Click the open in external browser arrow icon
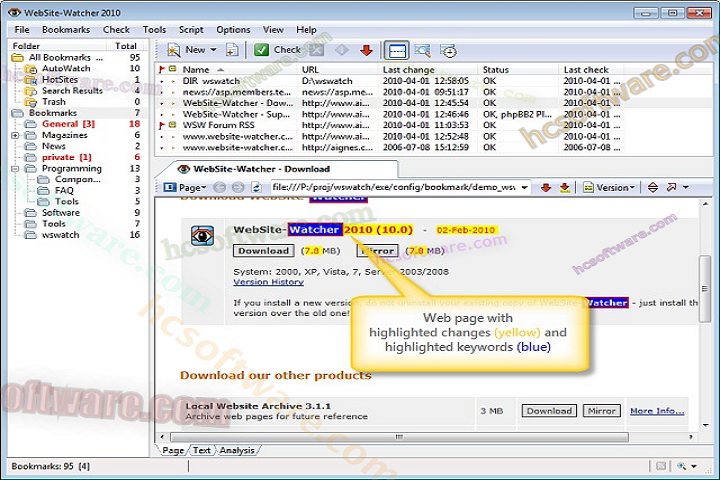The height and width of the screenshot is (480, 720). click(671, 187)
